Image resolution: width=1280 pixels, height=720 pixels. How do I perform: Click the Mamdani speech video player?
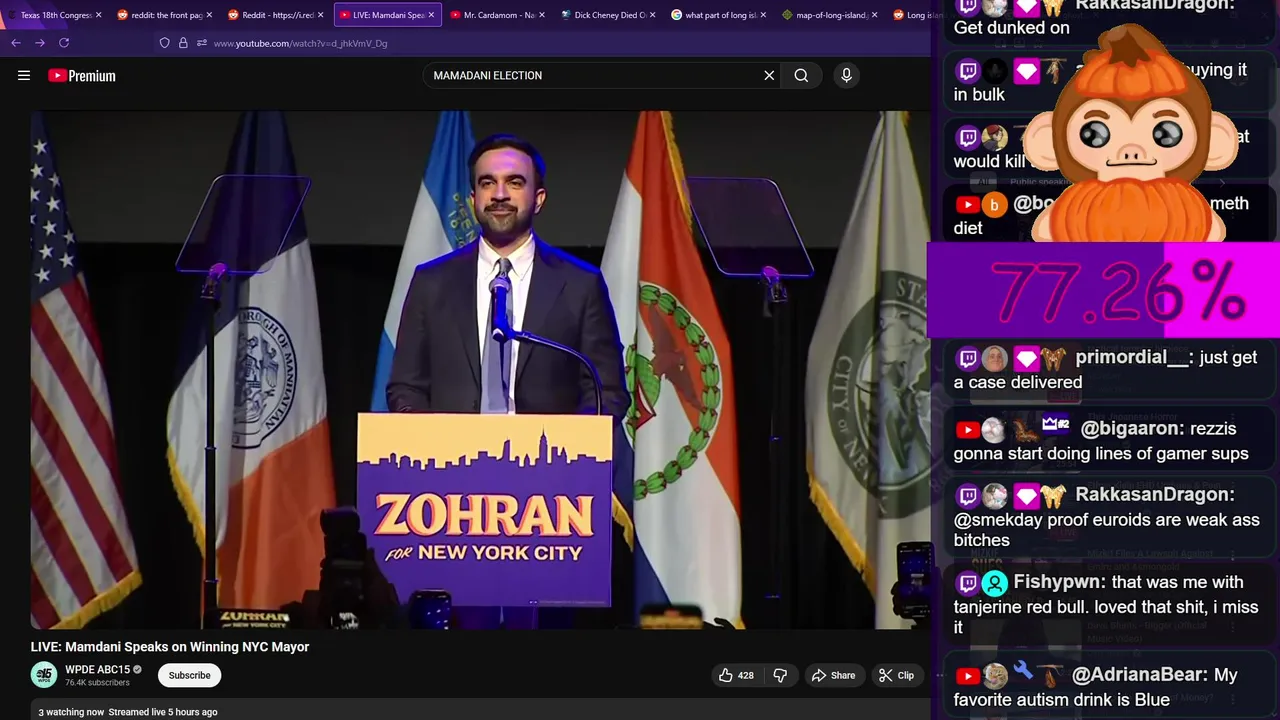coord(478,370)
